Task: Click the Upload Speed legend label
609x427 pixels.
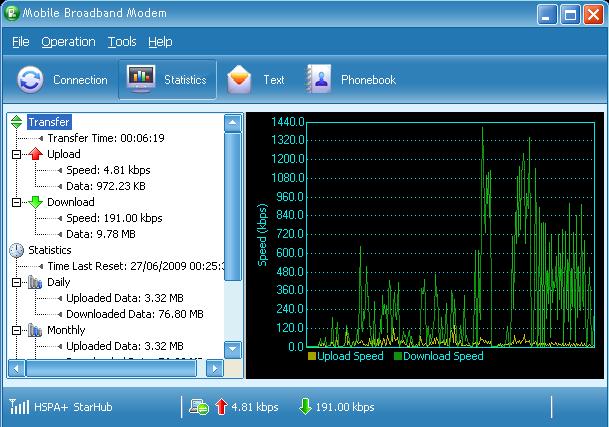Action: click(350, 356)
